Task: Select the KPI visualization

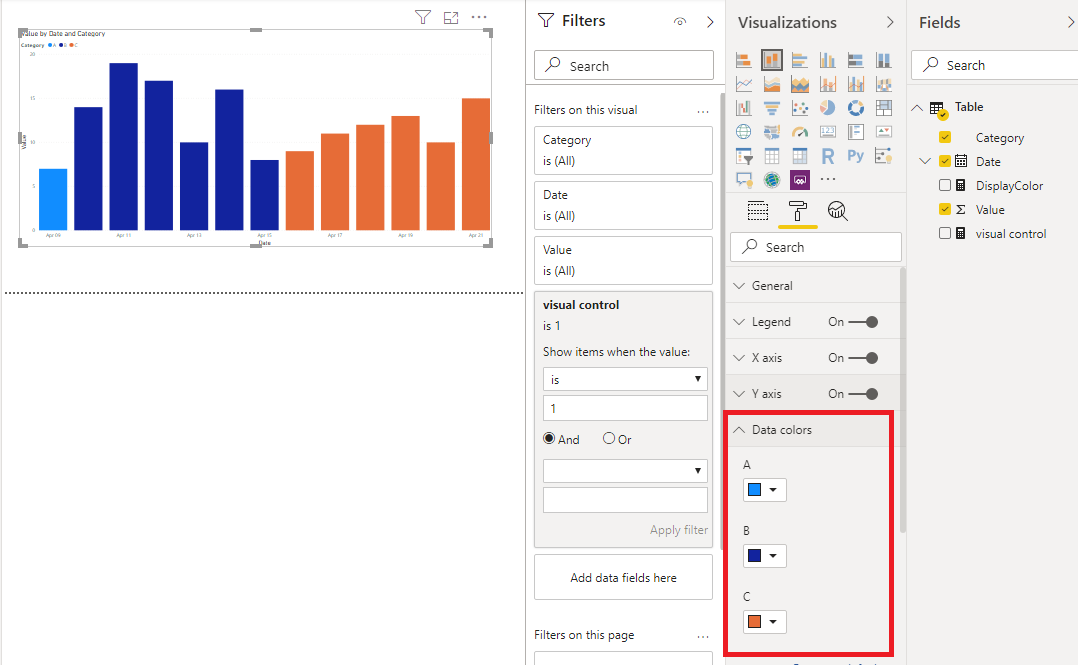Action: tap(883, 132)
